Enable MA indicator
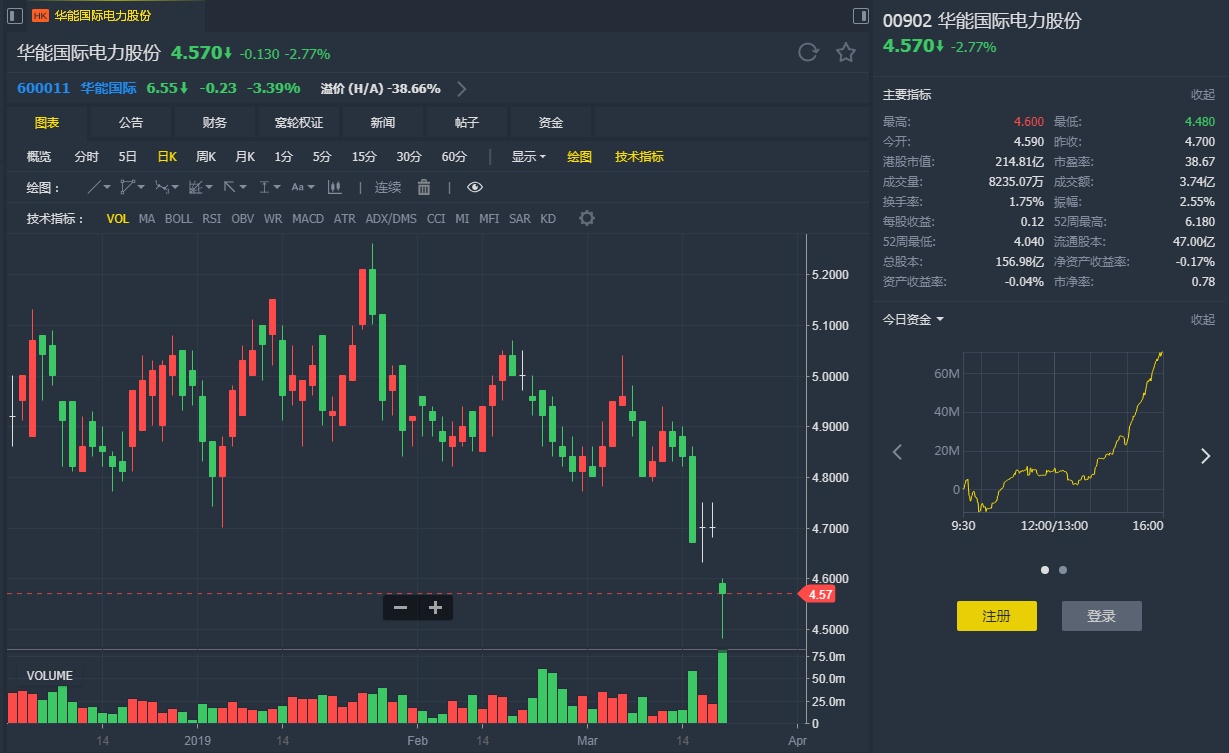The width and height of the screenshot is (1229, 753). tap(147, 218)
